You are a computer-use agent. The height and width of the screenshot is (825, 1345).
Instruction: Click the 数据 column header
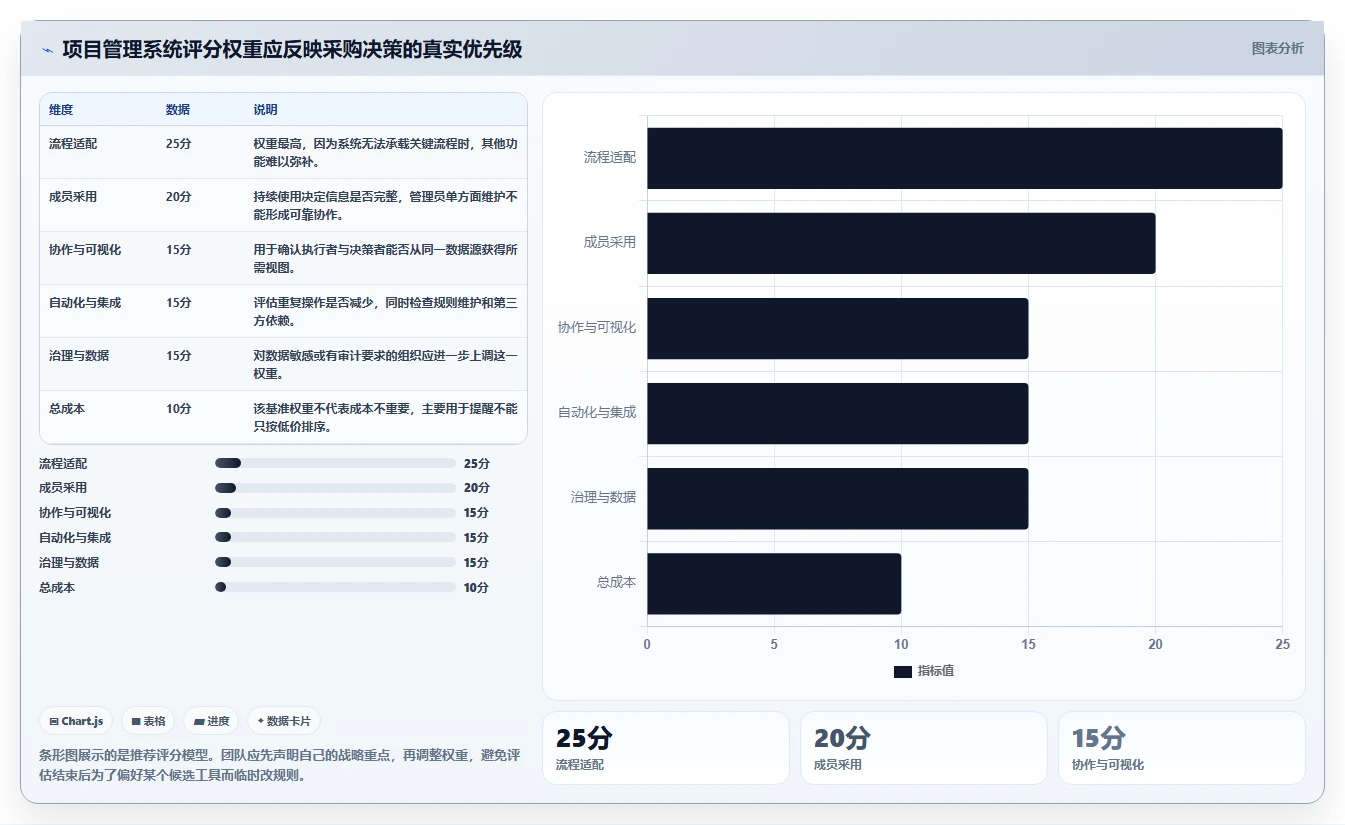click(x=178, y=110)
